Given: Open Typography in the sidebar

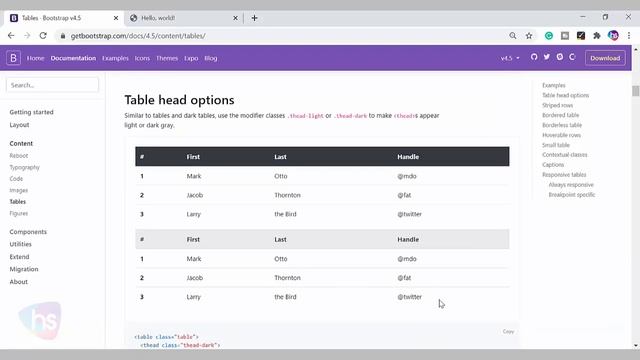Looking at the screenshot, I should 24,167.
